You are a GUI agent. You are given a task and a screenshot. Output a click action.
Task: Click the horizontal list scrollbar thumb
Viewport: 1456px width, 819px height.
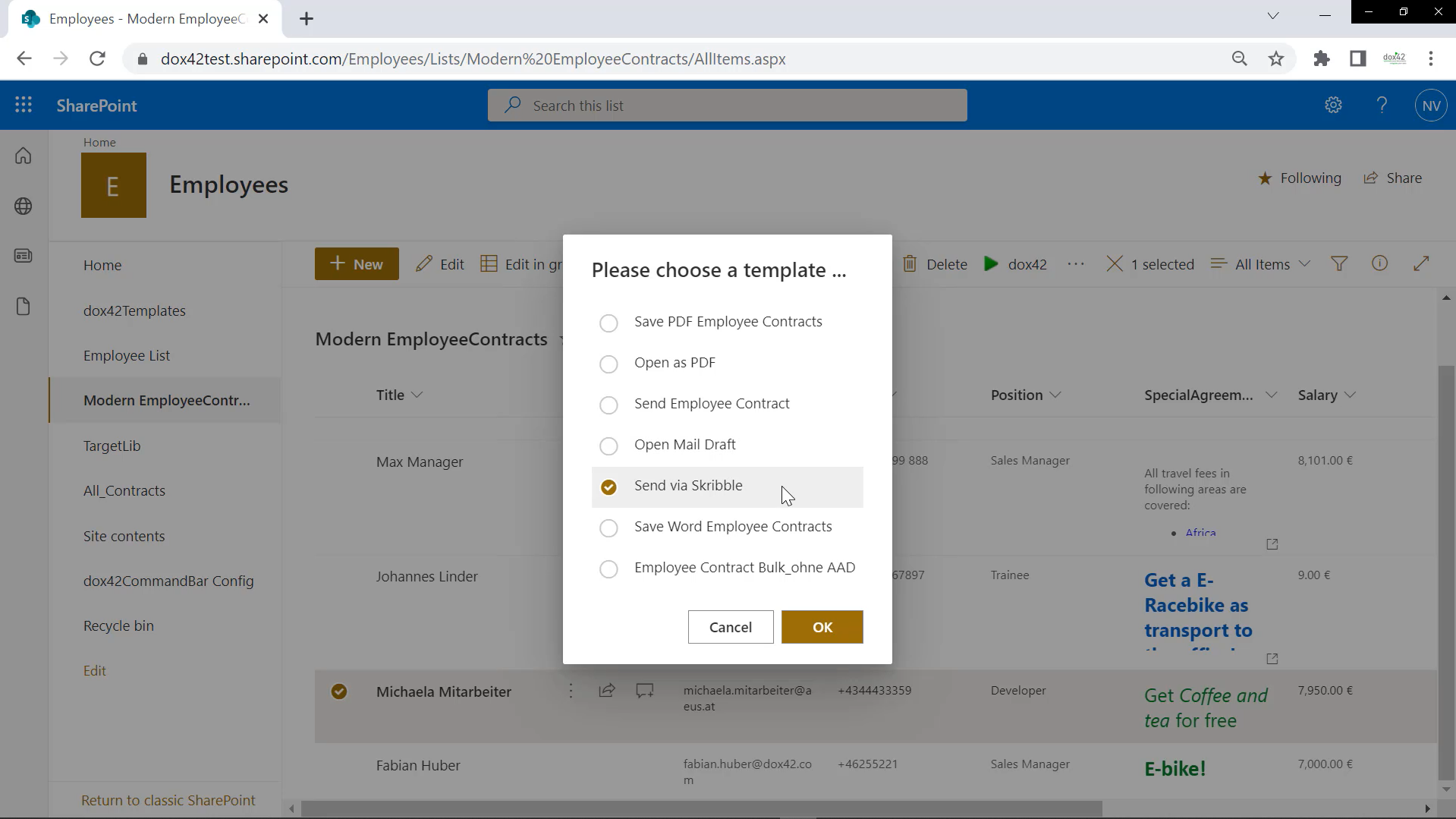702,808
